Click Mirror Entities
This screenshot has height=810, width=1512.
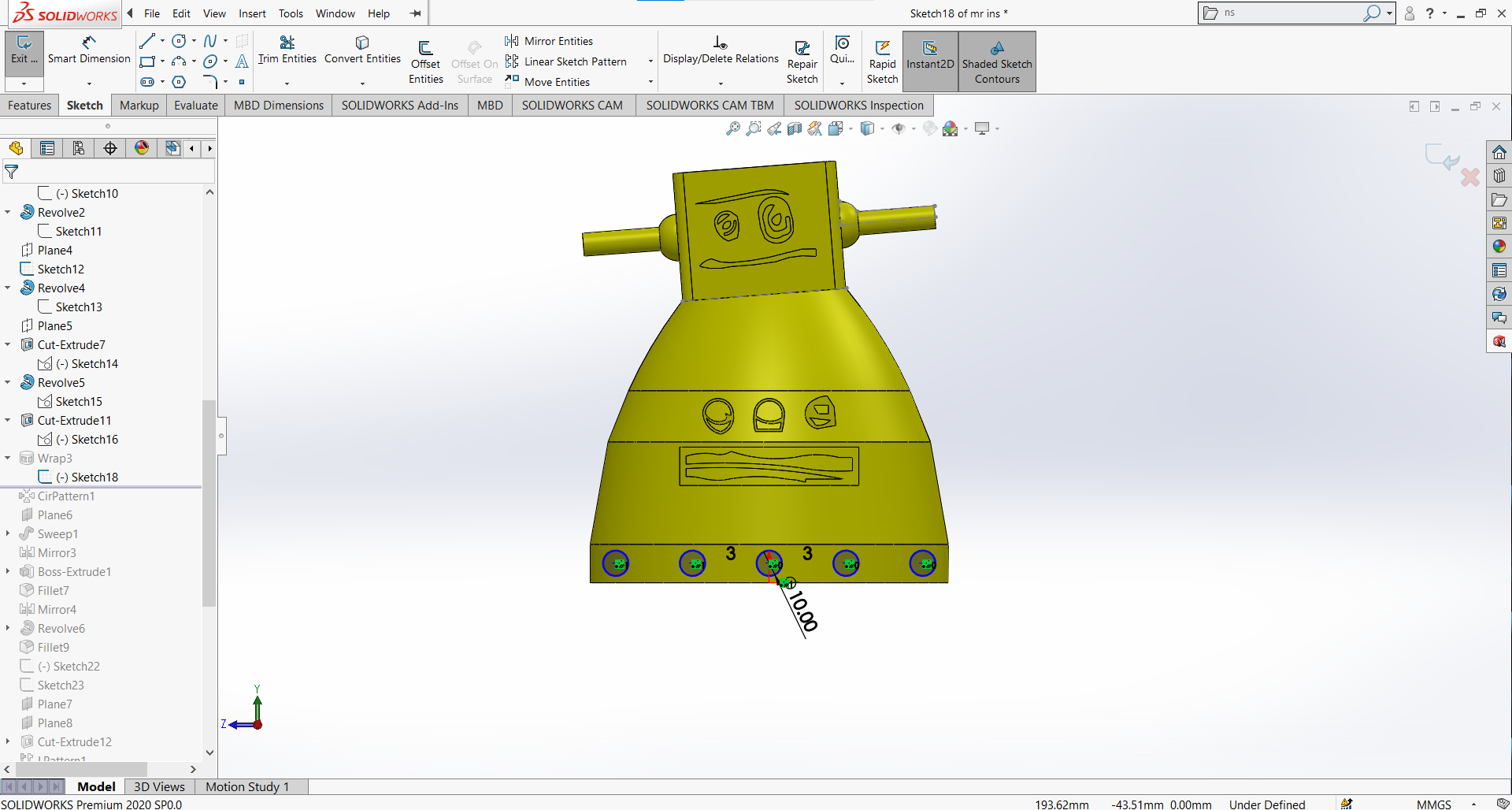click(x=550, y=41)
